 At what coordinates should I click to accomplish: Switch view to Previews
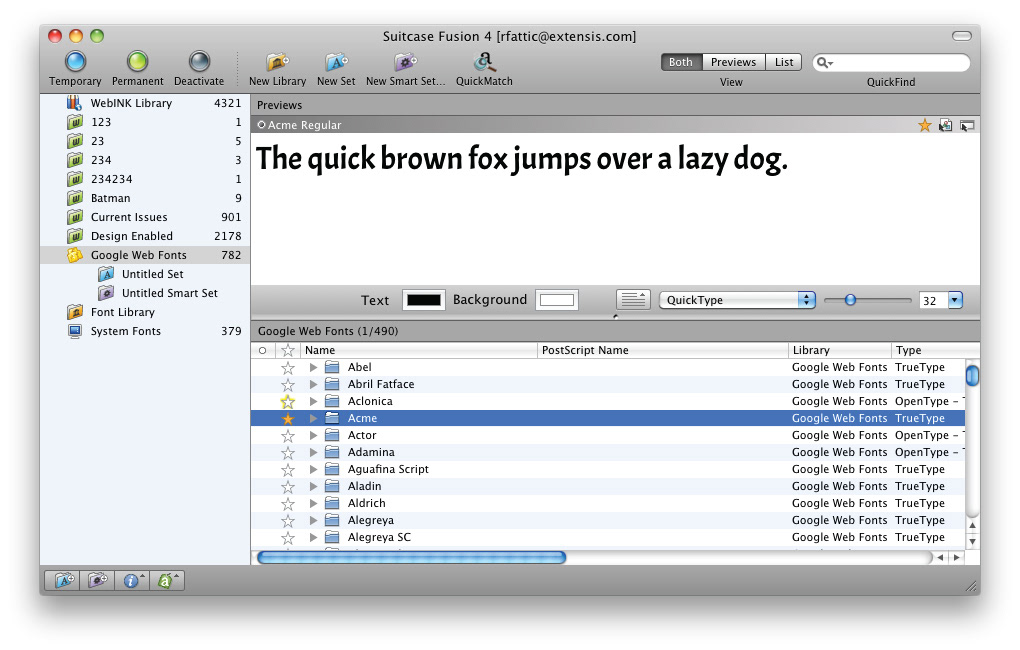point(733,62)
